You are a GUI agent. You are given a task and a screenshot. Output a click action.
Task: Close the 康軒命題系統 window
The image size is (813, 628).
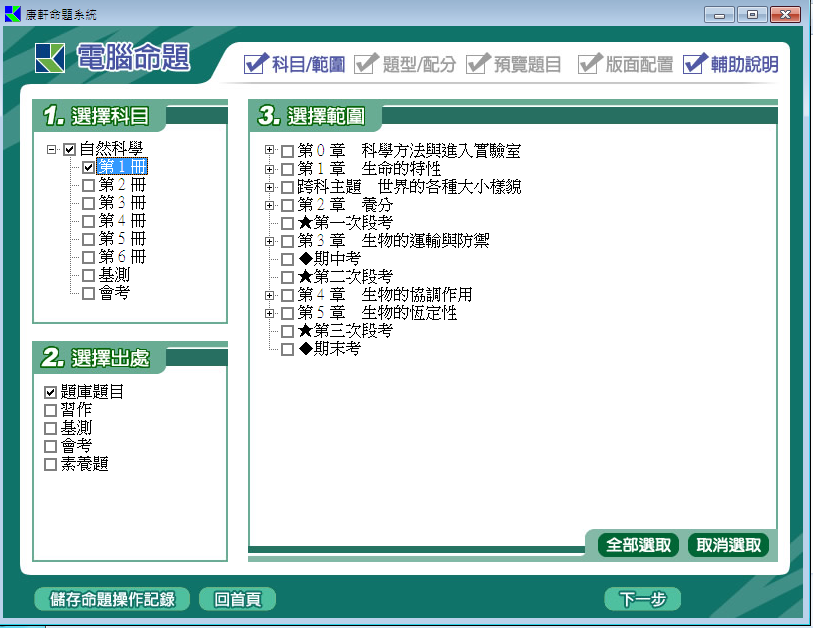pos(786,15)
